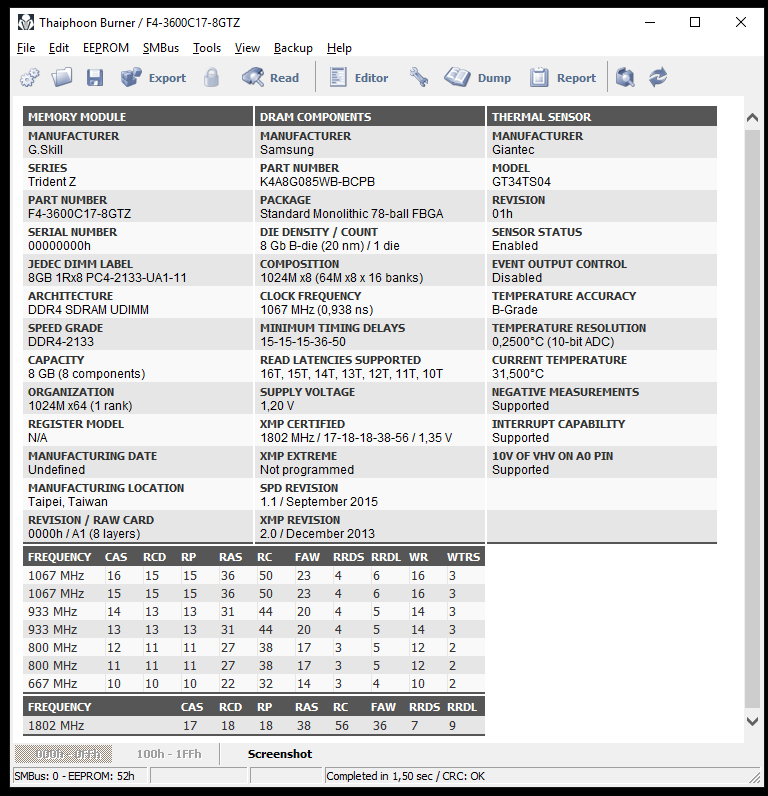Switch to the 000h - 0FFh tab
768x796 pixels.
coord(63,754)
